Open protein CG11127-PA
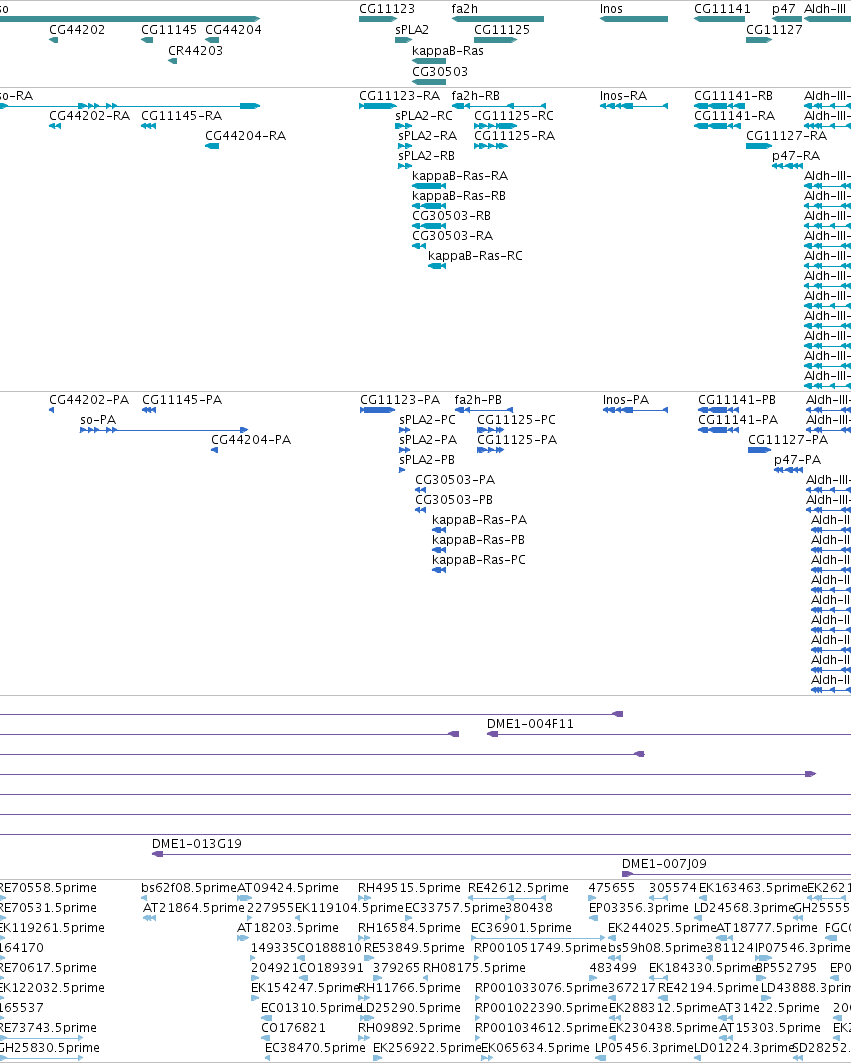Viewport: 851px width, 1063px height. click(x=788, y=440)
